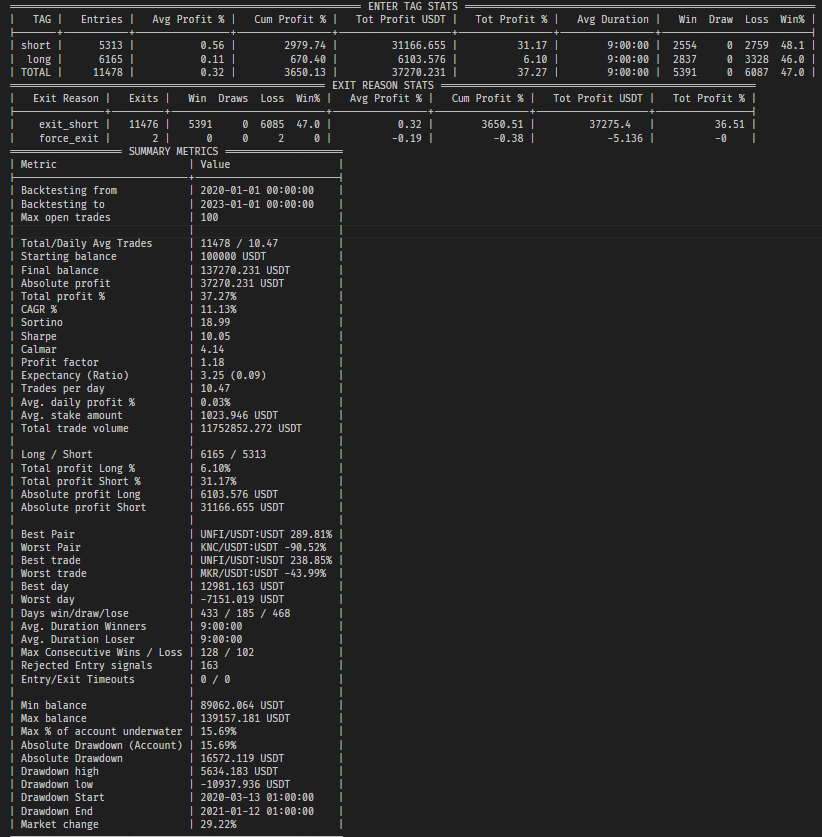Screen dimensions: 822x837
Task: Click Min balance value 89062.064 USDT
Action: (x=242, y=706)
